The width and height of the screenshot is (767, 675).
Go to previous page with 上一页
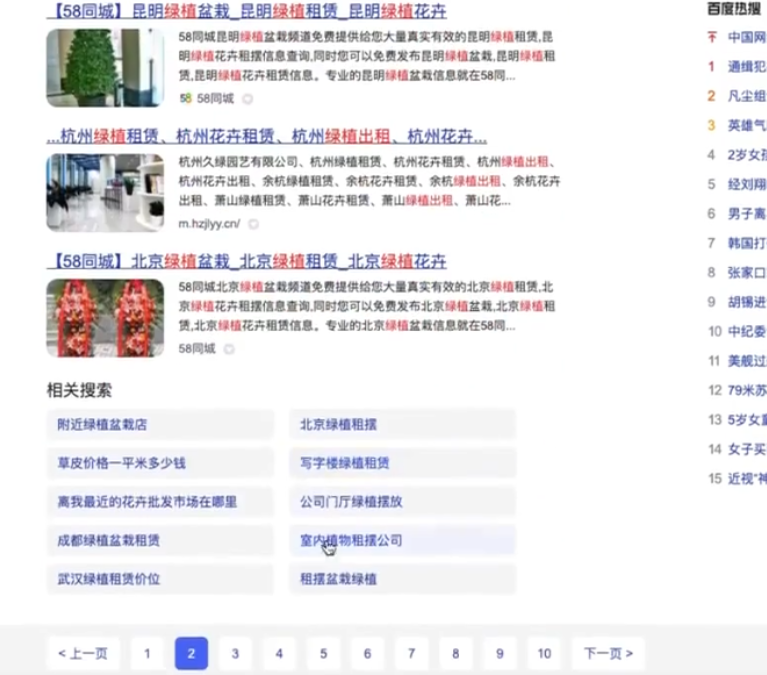point(83,653)
